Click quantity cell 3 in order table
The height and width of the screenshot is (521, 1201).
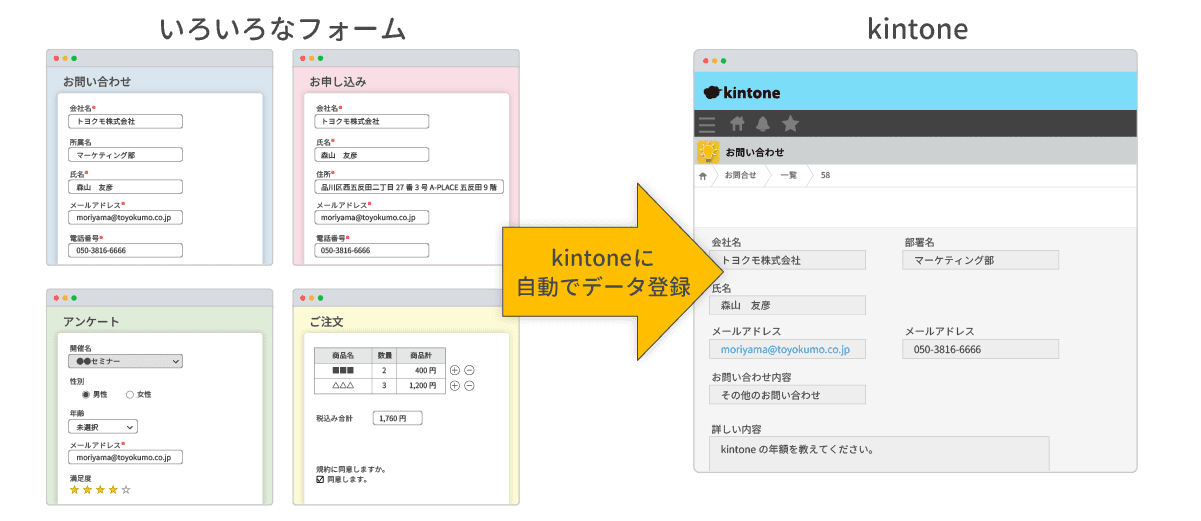[x=384, y=385]
